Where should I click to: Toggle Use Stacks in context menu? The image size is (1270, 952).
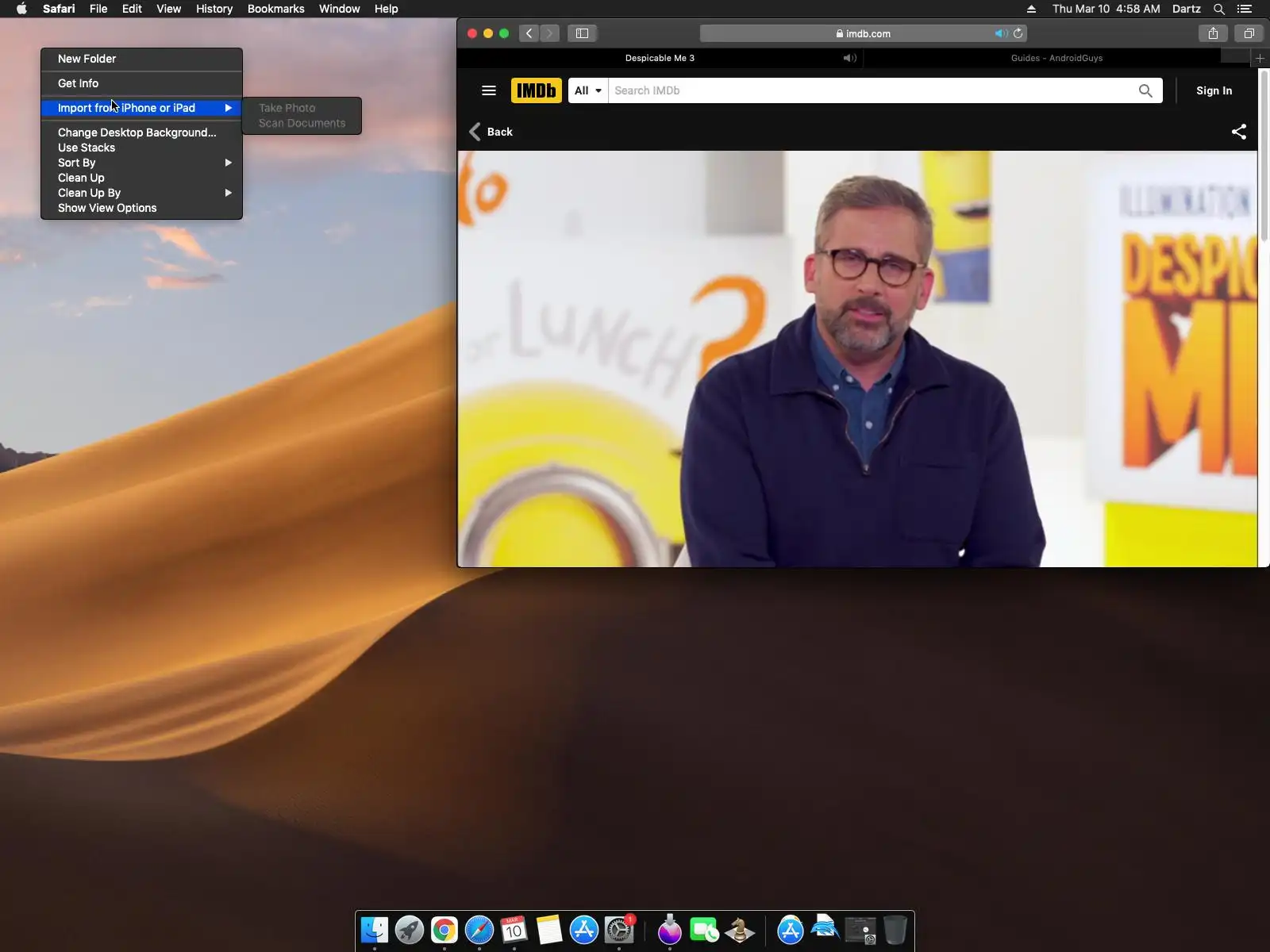142,148
